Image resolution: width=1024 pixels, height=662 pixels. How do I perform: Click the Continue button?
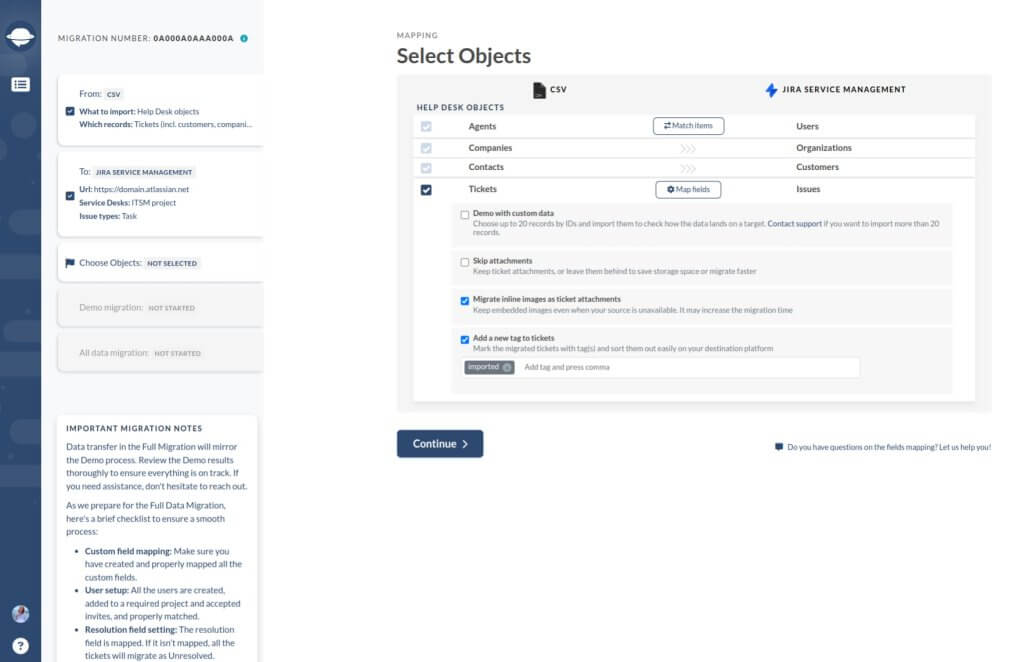[440, 443]
